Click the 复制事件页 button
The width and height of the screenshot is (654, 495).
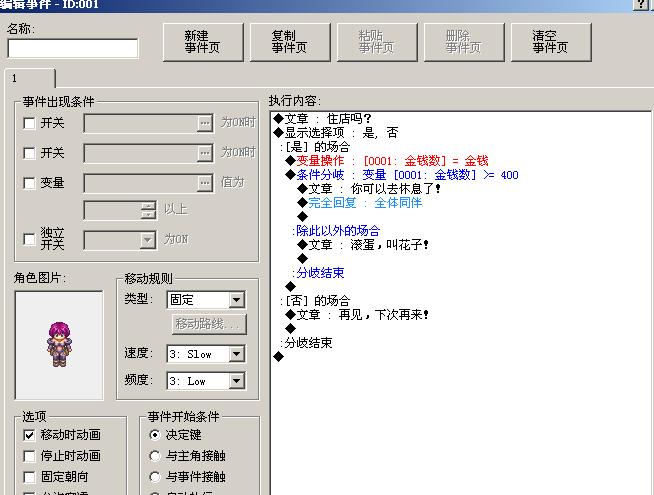coord(290,42)
